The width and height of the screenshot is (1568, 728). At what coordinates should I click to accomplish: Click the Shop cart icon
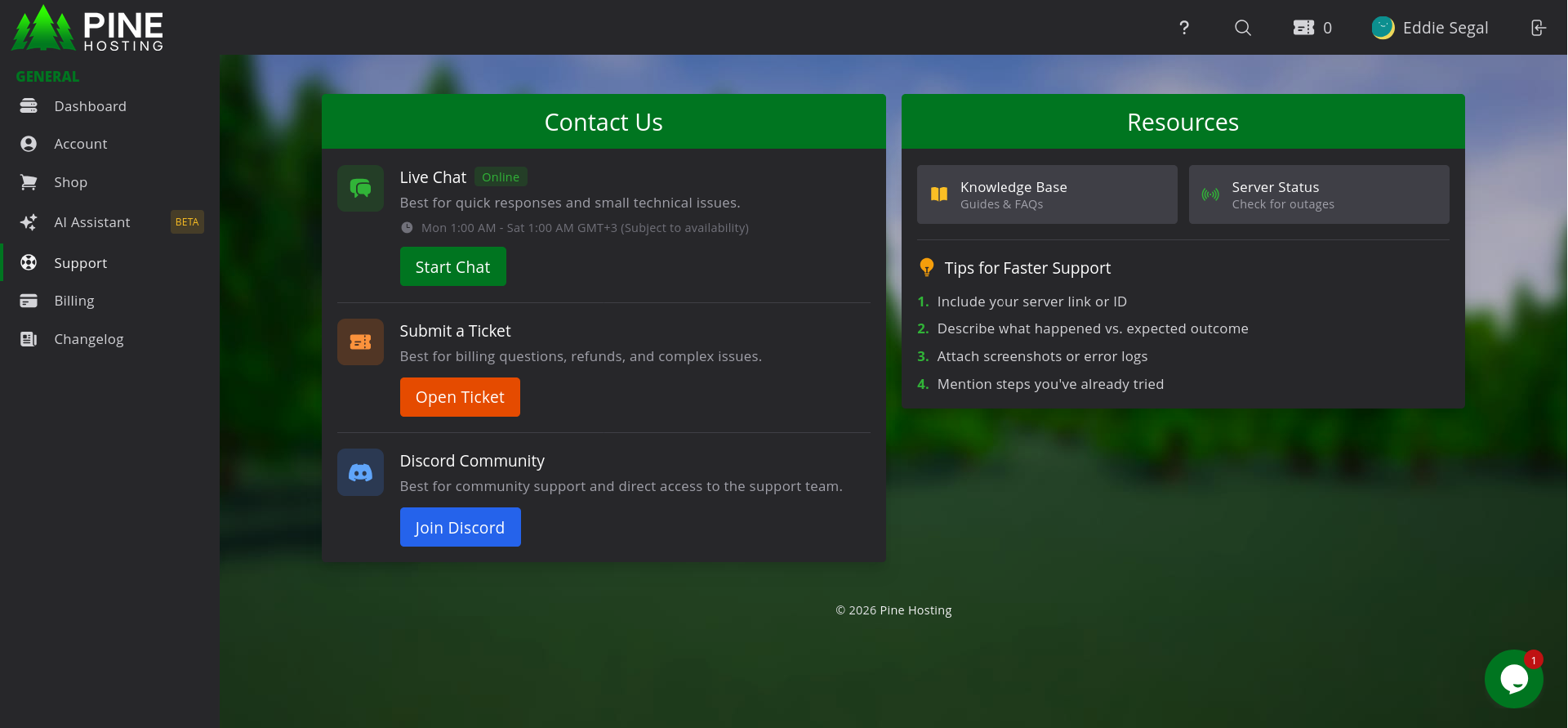click(x=29, y=182)
